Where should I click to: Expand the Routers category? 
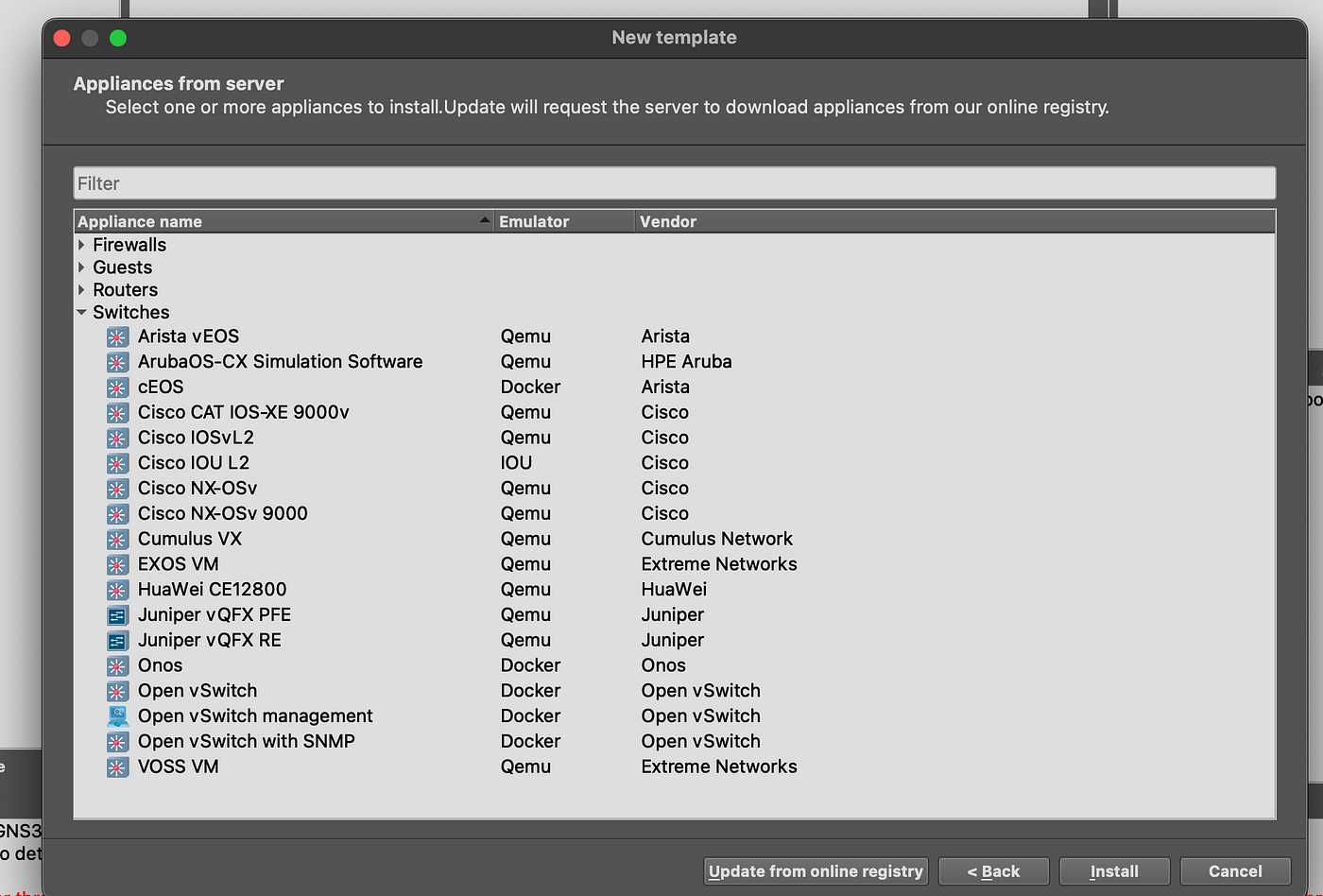click(x=81, y=290)
